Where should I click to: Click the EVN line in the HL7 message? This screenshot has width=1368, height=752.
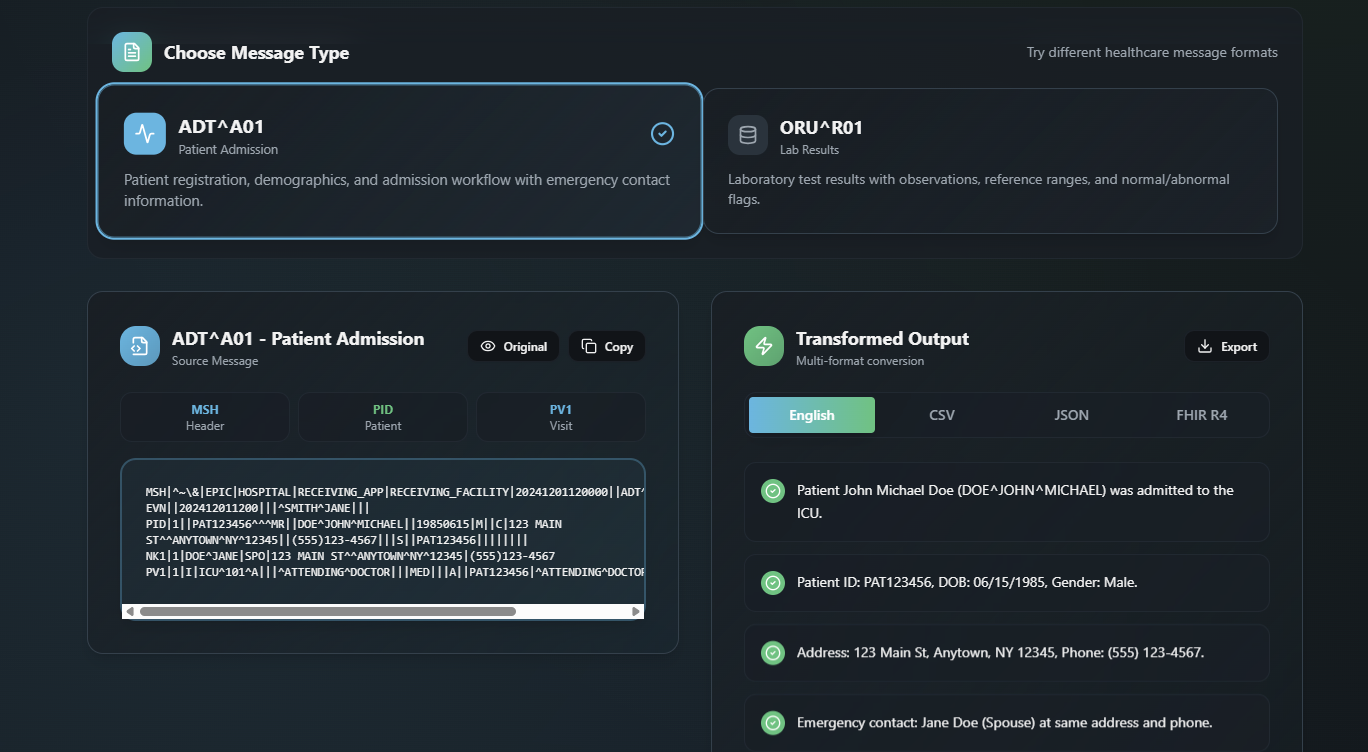click(258, 508)
